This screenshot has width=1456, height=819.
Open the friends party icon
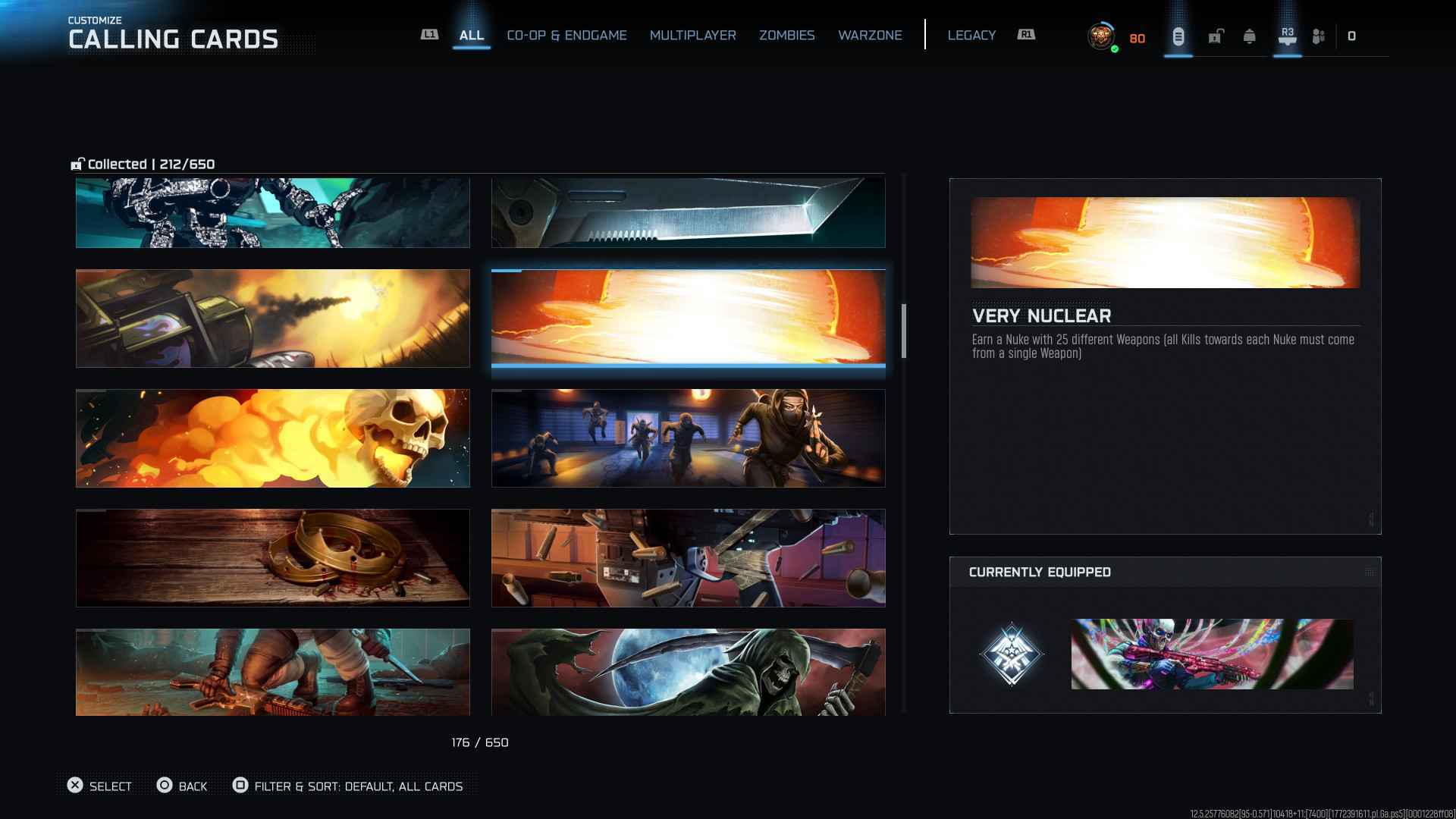tap(1319, 36)
